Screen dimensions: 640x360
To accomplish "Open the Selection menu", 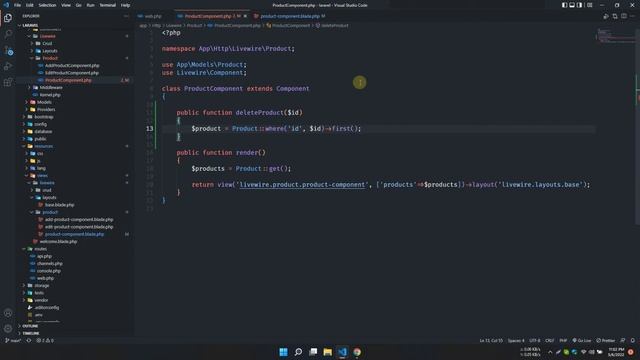I will click(47, 5).
